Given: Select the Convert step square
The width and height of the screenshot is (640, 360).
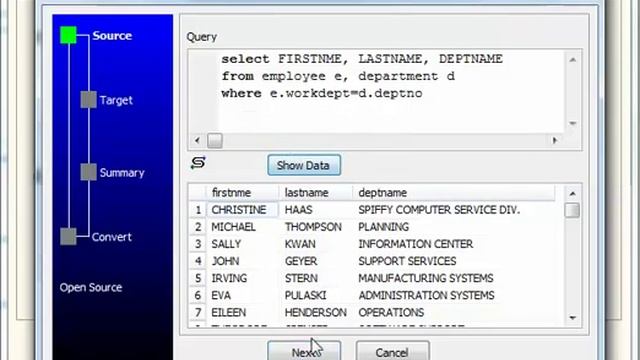Looking at the screenshot, I should pyautogui.click(x=68, y=237).
